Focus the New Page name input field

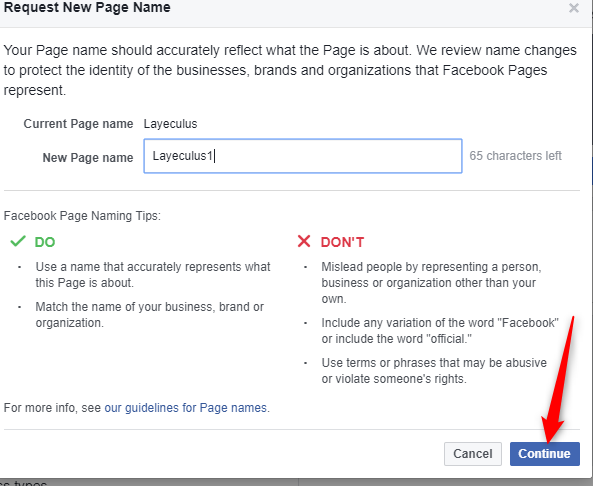click(303, 156)
